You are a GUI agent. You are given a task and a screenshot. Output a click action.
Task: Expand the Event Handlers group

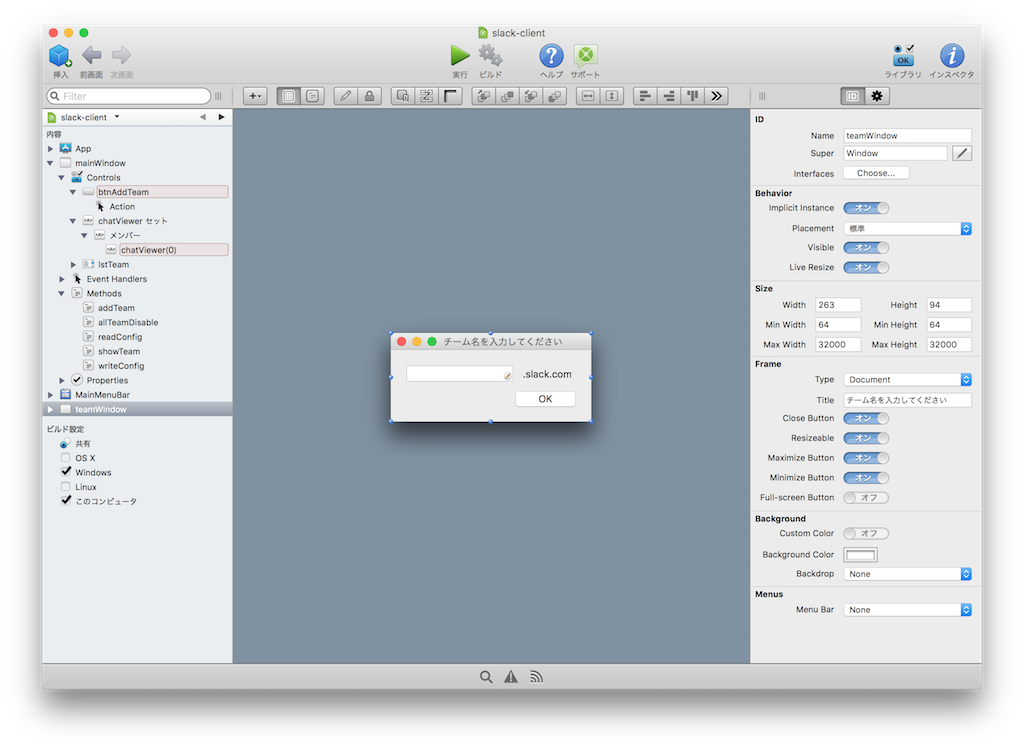pyautogui.click(x=62, y=279)
